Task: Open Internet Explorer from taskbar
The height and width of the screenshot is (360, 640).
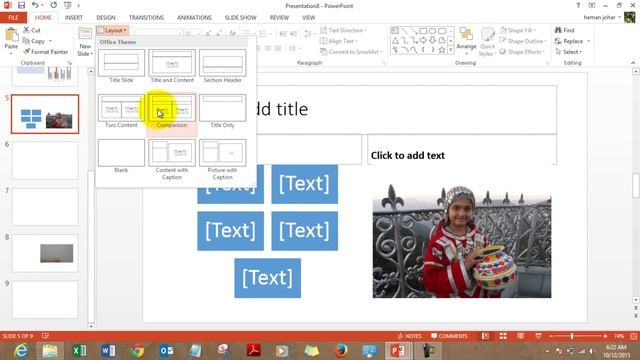Action: point(21,351)
